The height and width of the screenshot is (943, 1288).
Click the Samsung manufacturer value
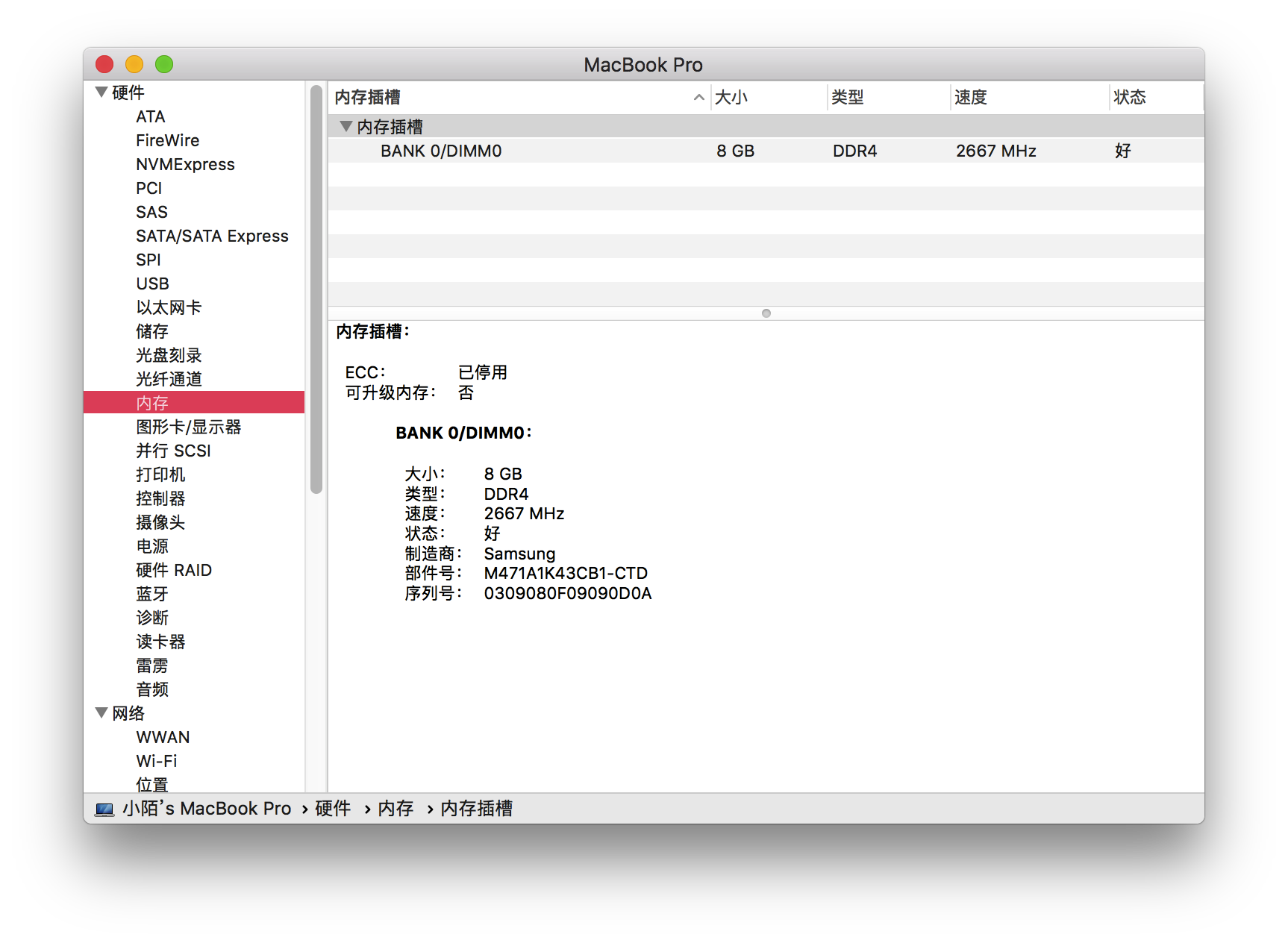click(520, 554)
